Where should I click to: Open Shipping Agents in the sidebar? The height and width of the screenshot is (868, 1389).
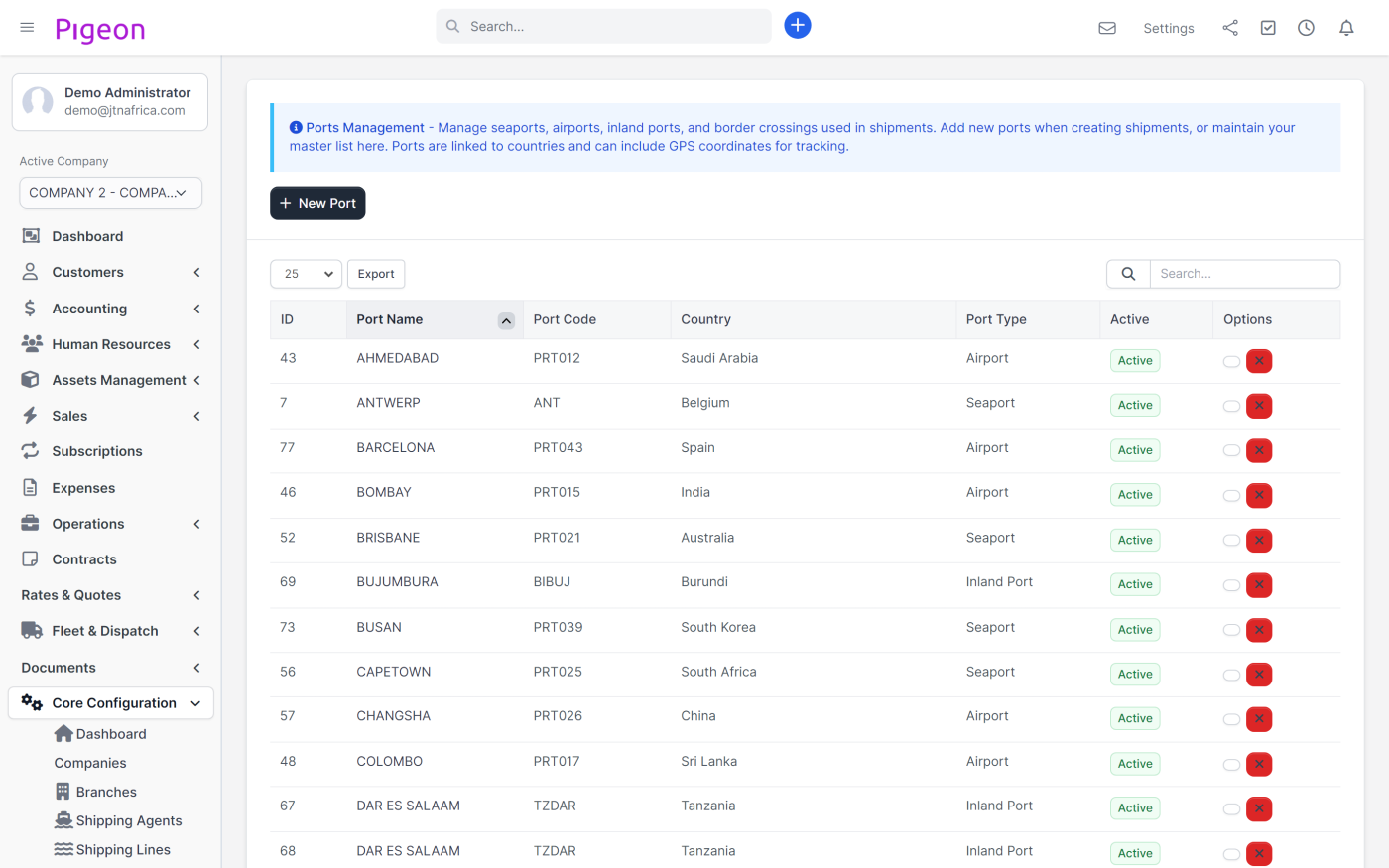click(118, 820)
